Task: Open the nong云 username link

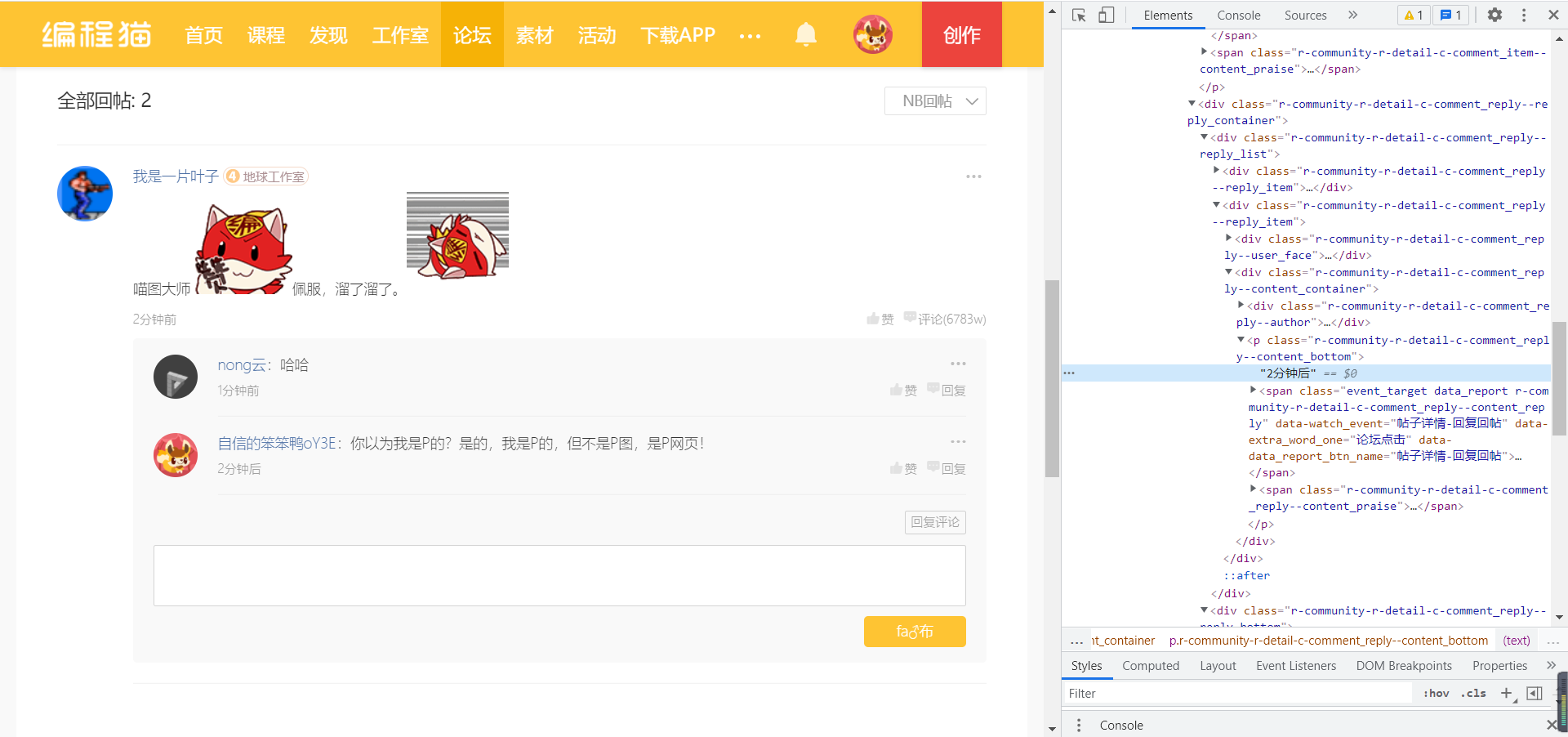Action: 241,365
